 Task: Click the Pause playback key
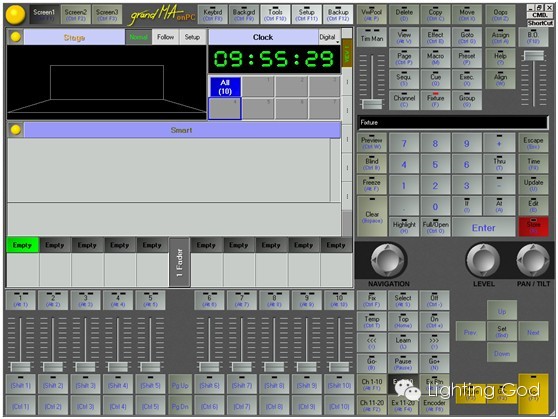(x=403, y=363)
